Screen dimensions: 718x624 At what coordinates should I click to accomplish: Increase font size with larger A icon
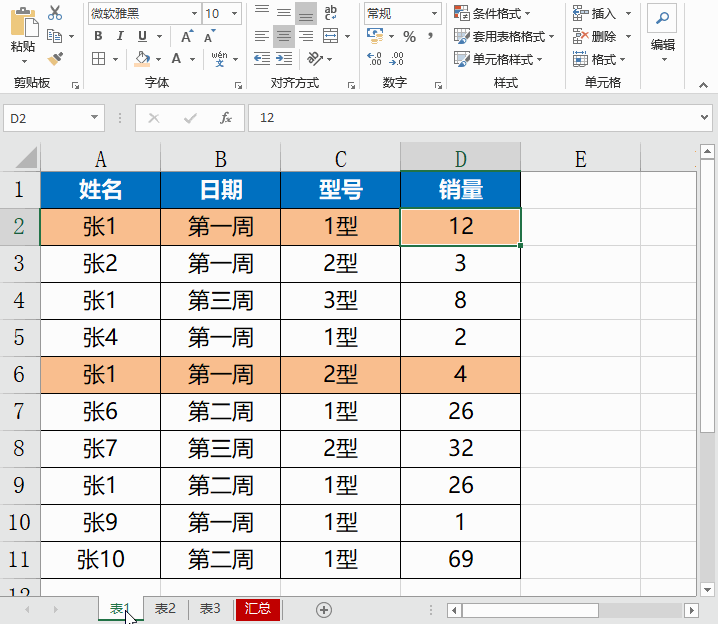pos(187,36)
